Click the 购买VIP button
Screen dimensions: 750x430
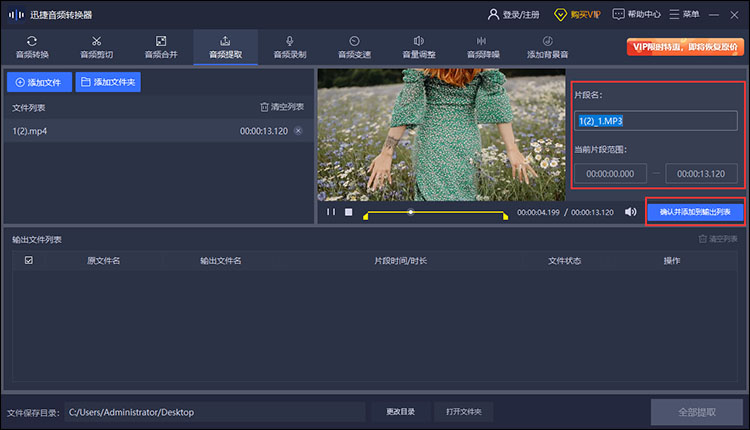[577, 15]
